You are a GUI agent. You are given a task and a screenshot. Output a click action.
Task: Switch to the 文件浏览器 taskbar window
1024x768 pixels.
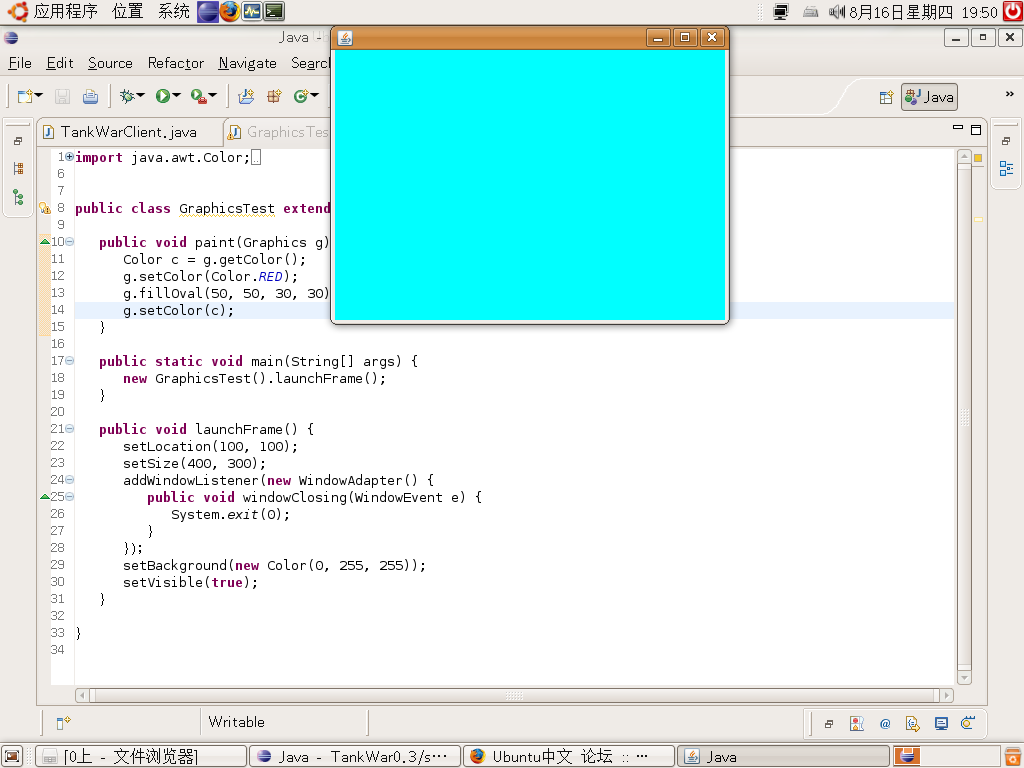[x=141, y=756]
